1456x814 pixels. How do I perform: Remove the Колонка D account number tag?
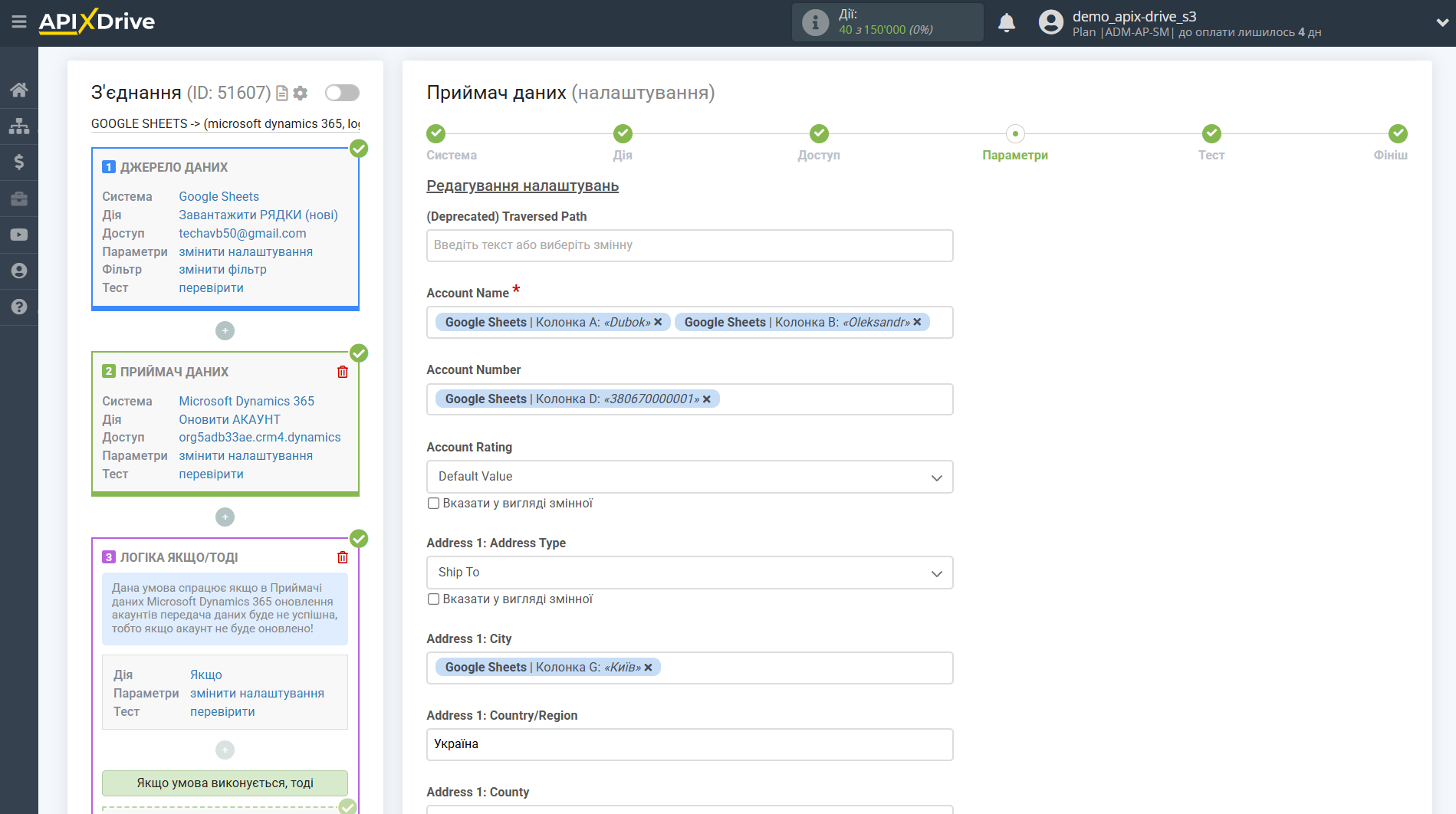pos(707,399)
